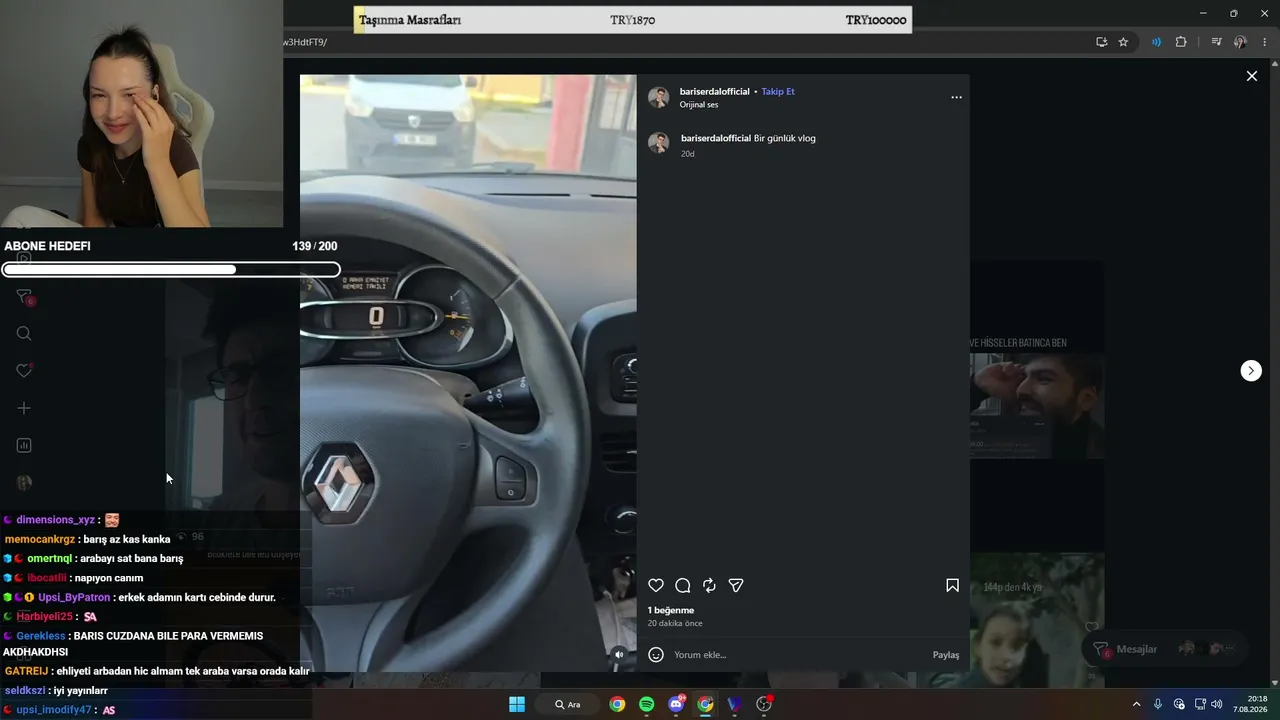1280x720 pixels.
Task: Click the 1 beğenme likes count
Action: point(671,610)
